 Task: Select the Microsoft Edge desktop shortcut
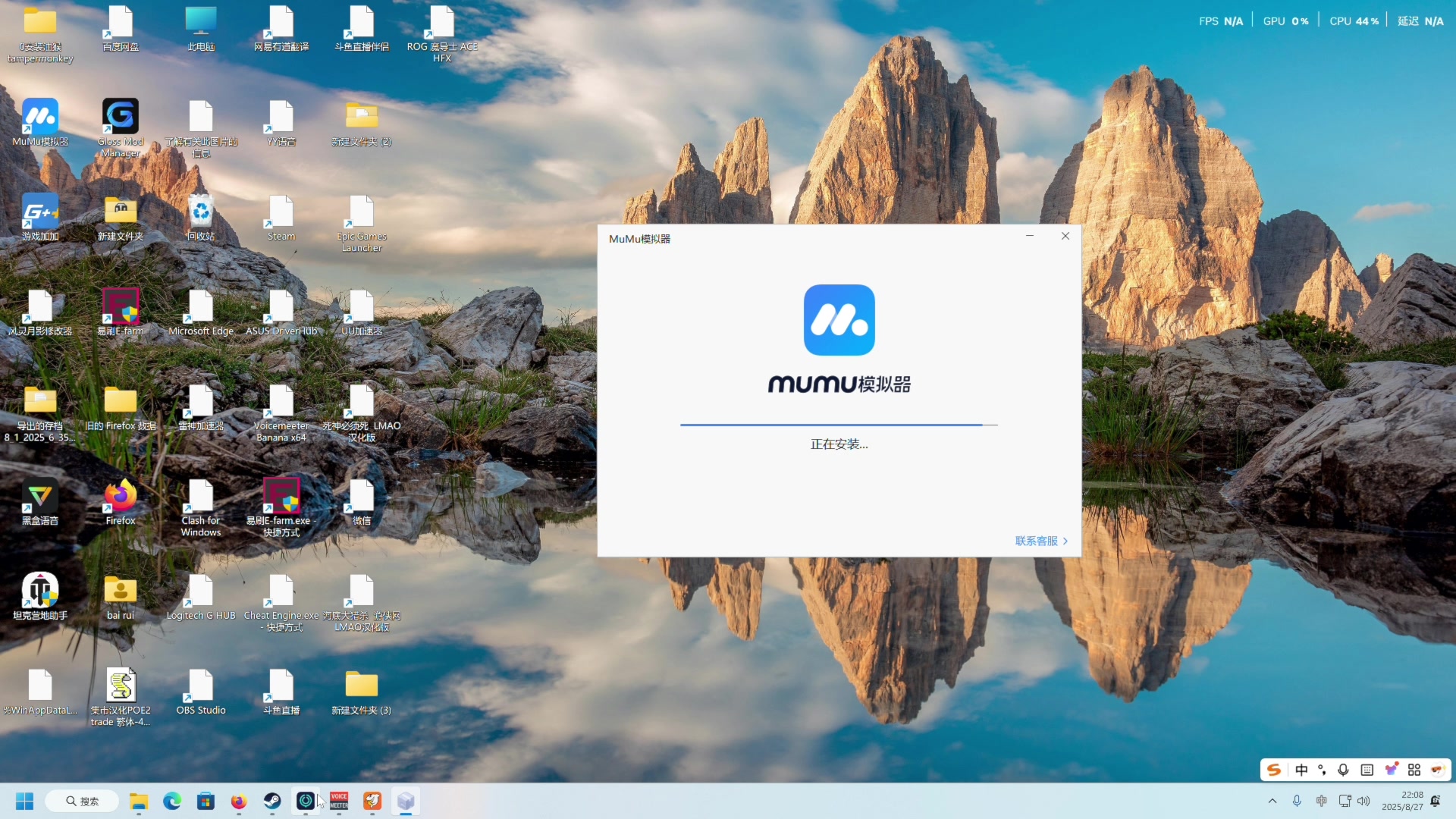201,312
